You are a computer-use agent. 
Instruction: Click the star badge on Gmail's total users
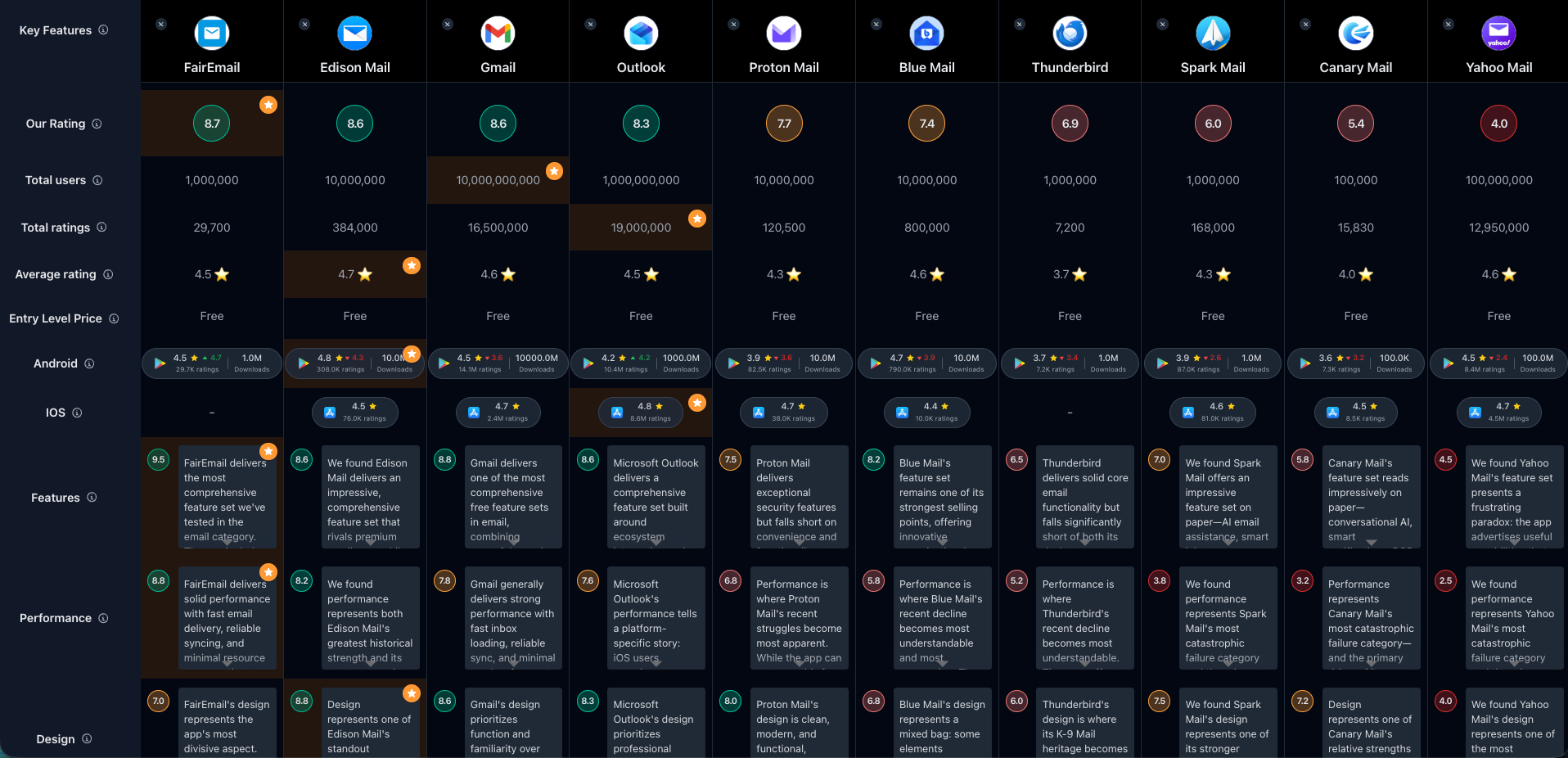click(x=554, y=171)
